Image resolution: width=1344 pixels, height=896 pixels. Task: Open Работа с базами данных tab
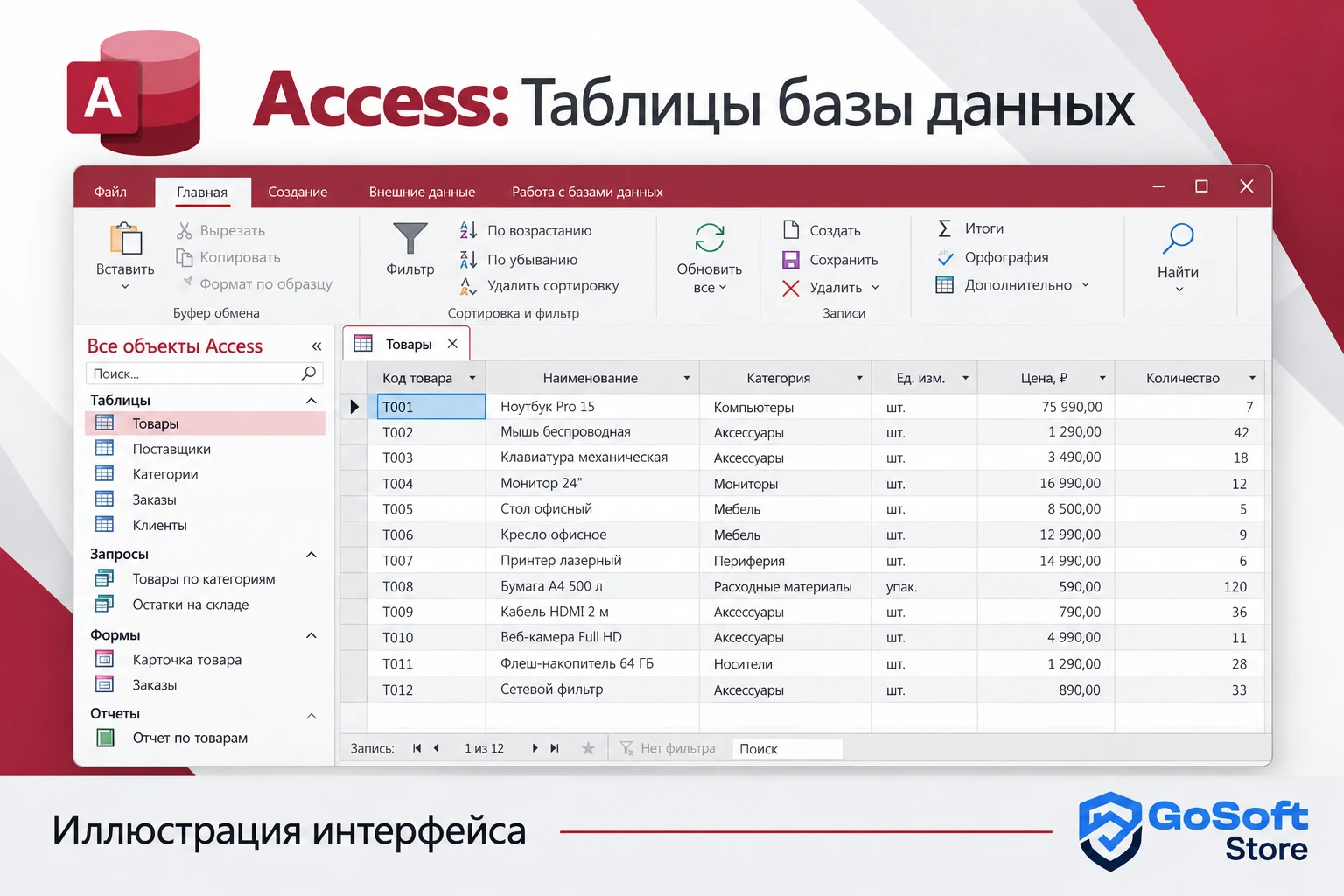(x=587, y=192)
